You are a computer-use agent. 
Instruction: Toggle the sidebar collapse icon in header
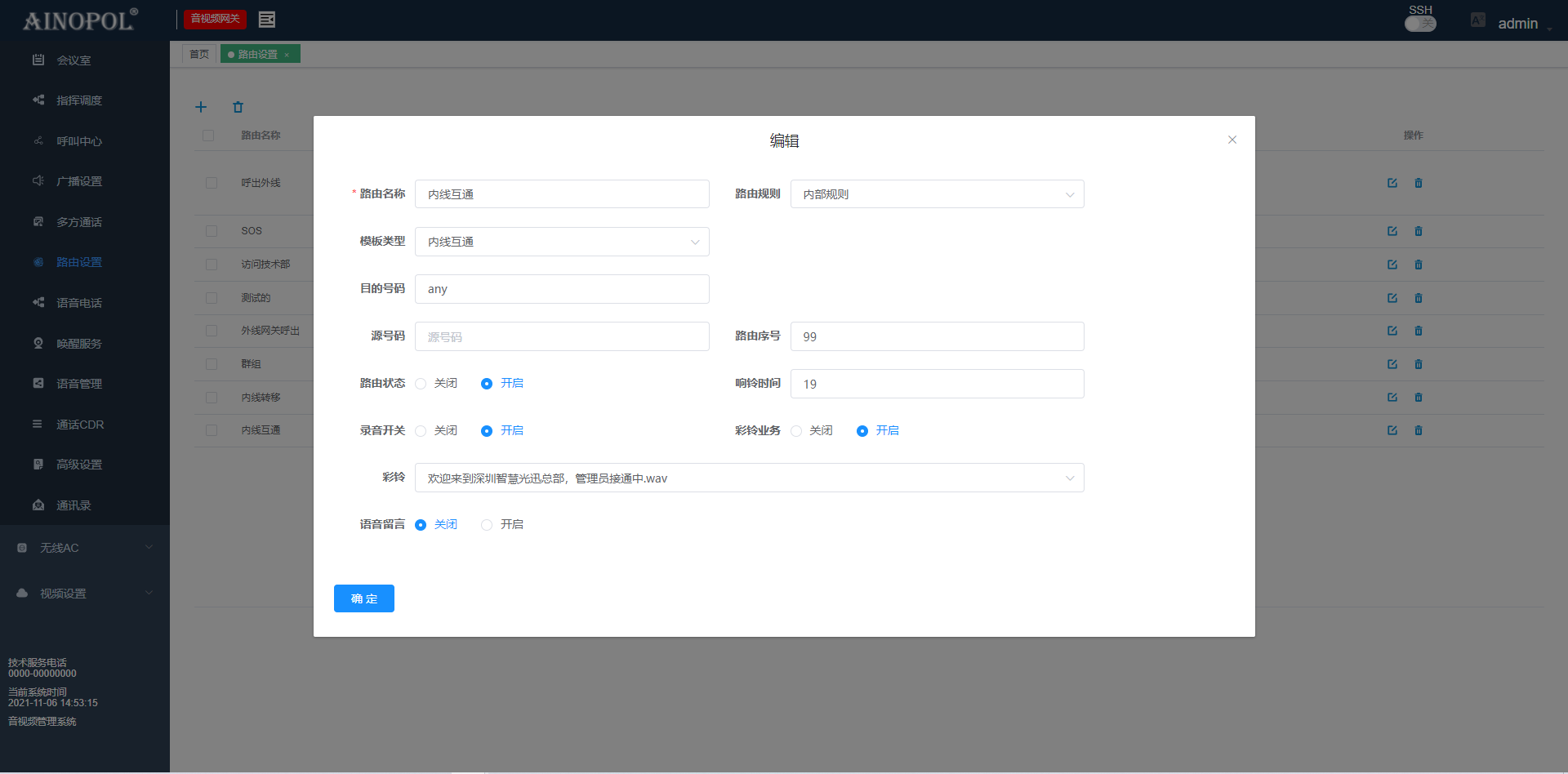pyautogui.click(x=266, y=20)
